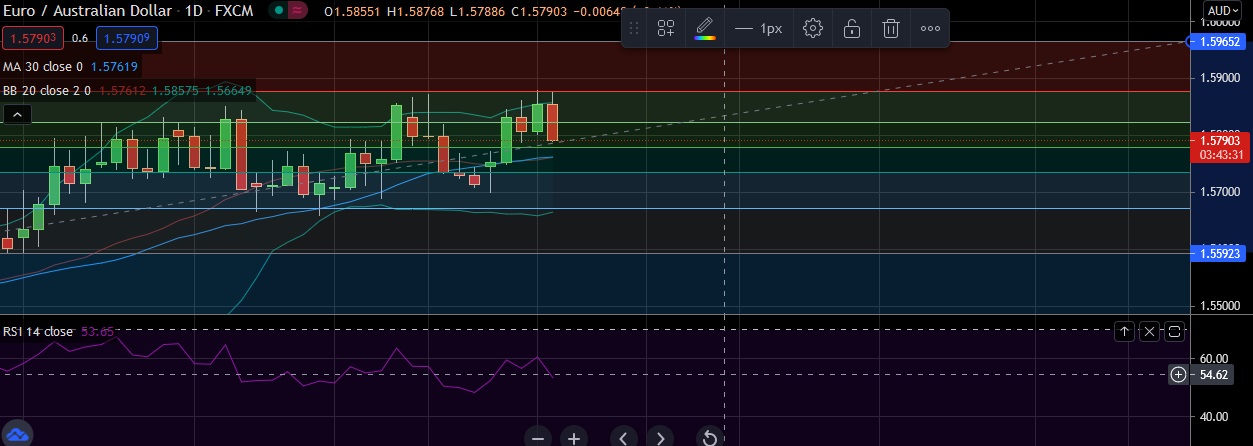Reset the chart view
The image size is (1253, 446).
(709, 438)
